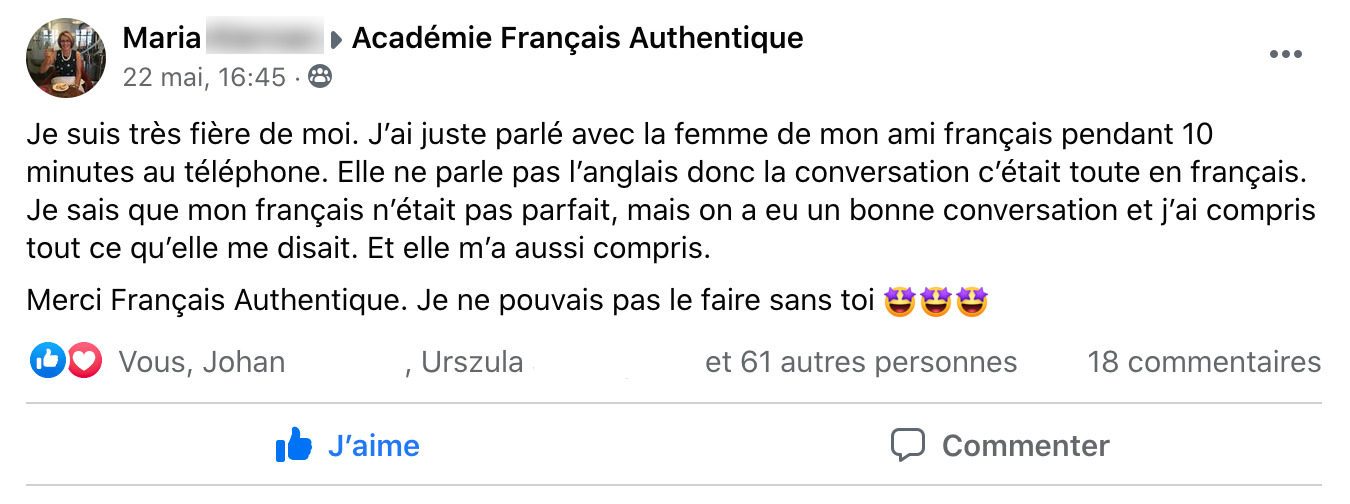Image resolution: width=1350 pixels, height=504 pixels.
Task: Click the speech bubble icon beside Commenter
Action: pyautogui.click(x=908, y=445)
